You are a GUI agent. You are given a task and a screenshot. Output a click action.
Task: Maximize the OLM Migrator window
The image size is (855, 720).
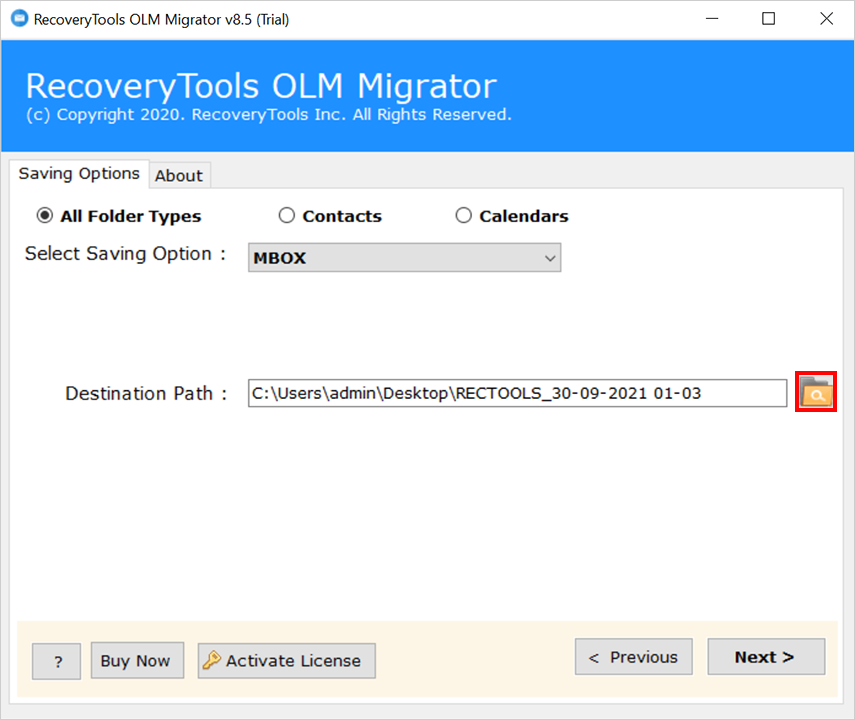pos(768,19)
